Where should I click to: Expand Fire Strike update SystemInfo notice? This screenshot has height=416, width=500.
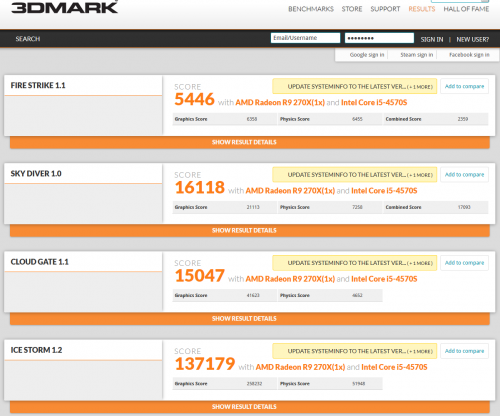[x=355, y=86]
